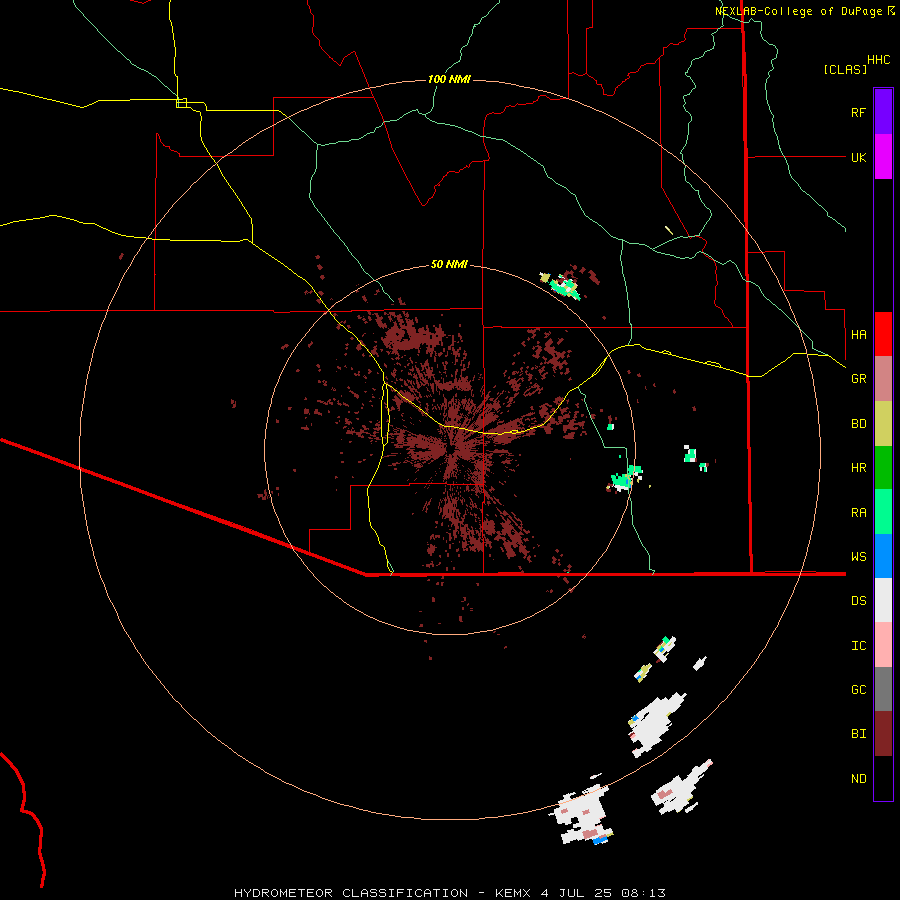Viewport: 900px width, 900px height.
Task: Click the [CLAS] legend header
Action: point(845,69)
